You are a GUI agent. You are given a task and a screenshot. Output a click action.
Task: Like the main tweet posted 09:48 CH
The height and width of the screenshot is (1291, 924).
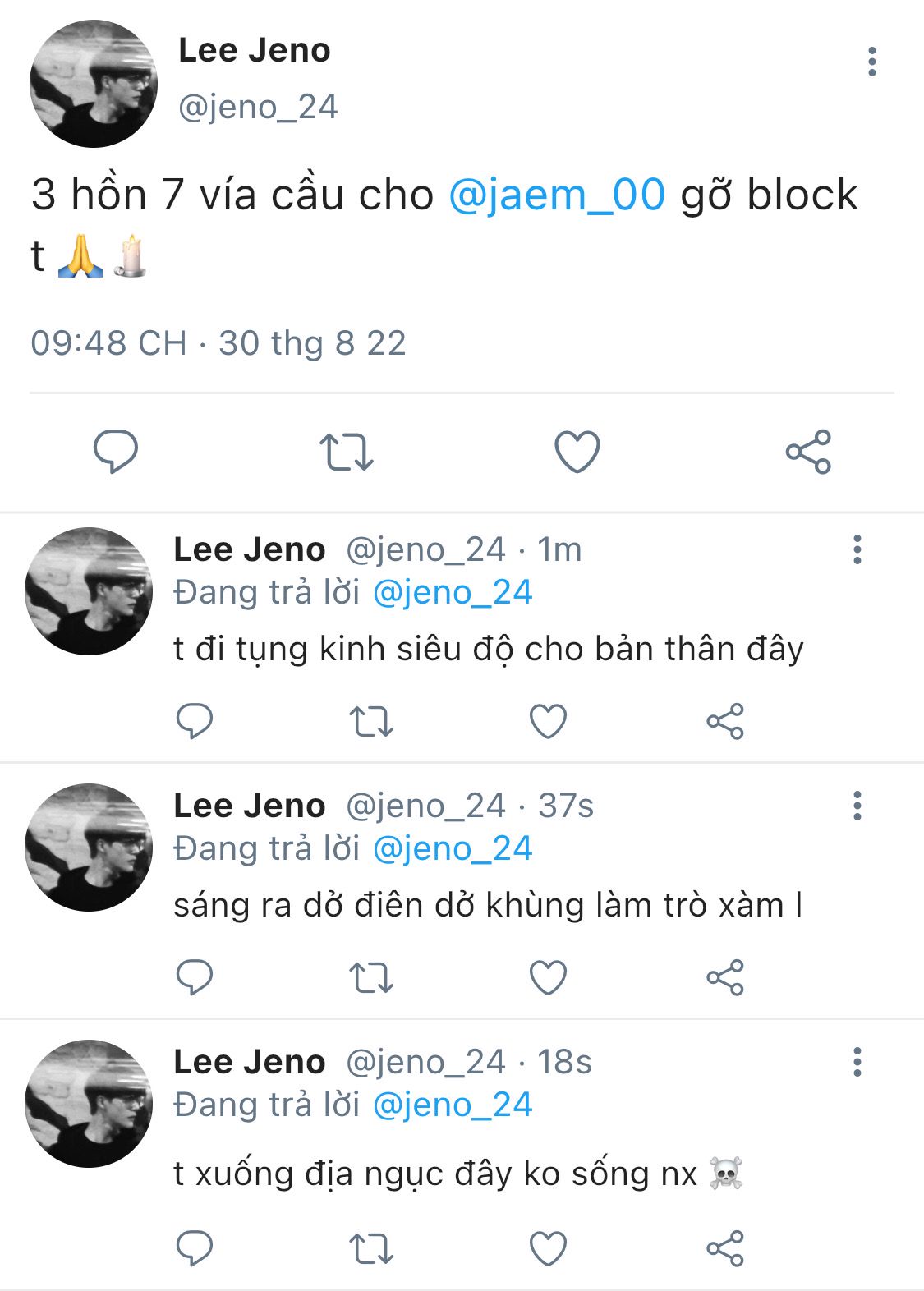(x=577, y=451)
